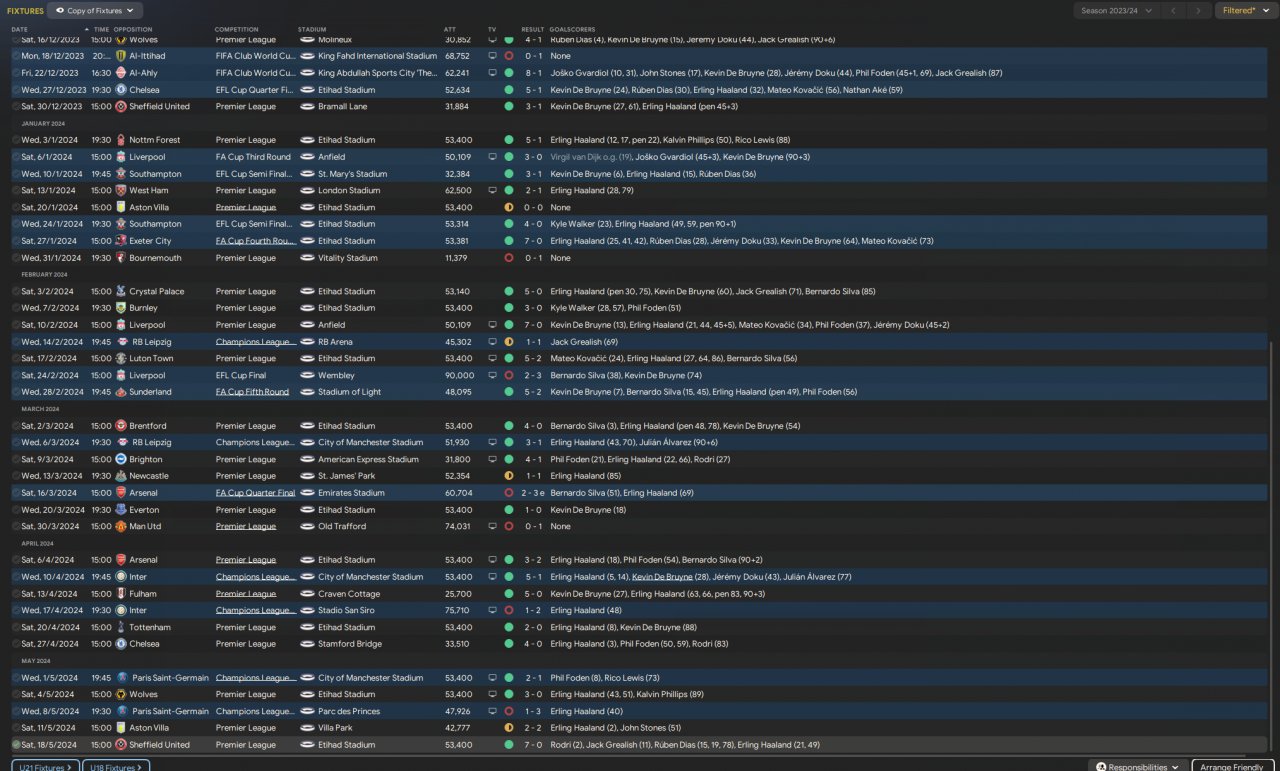The image size is (1280, 771).
Task: Click the Exeter City club badge
Action: point(121,241)
